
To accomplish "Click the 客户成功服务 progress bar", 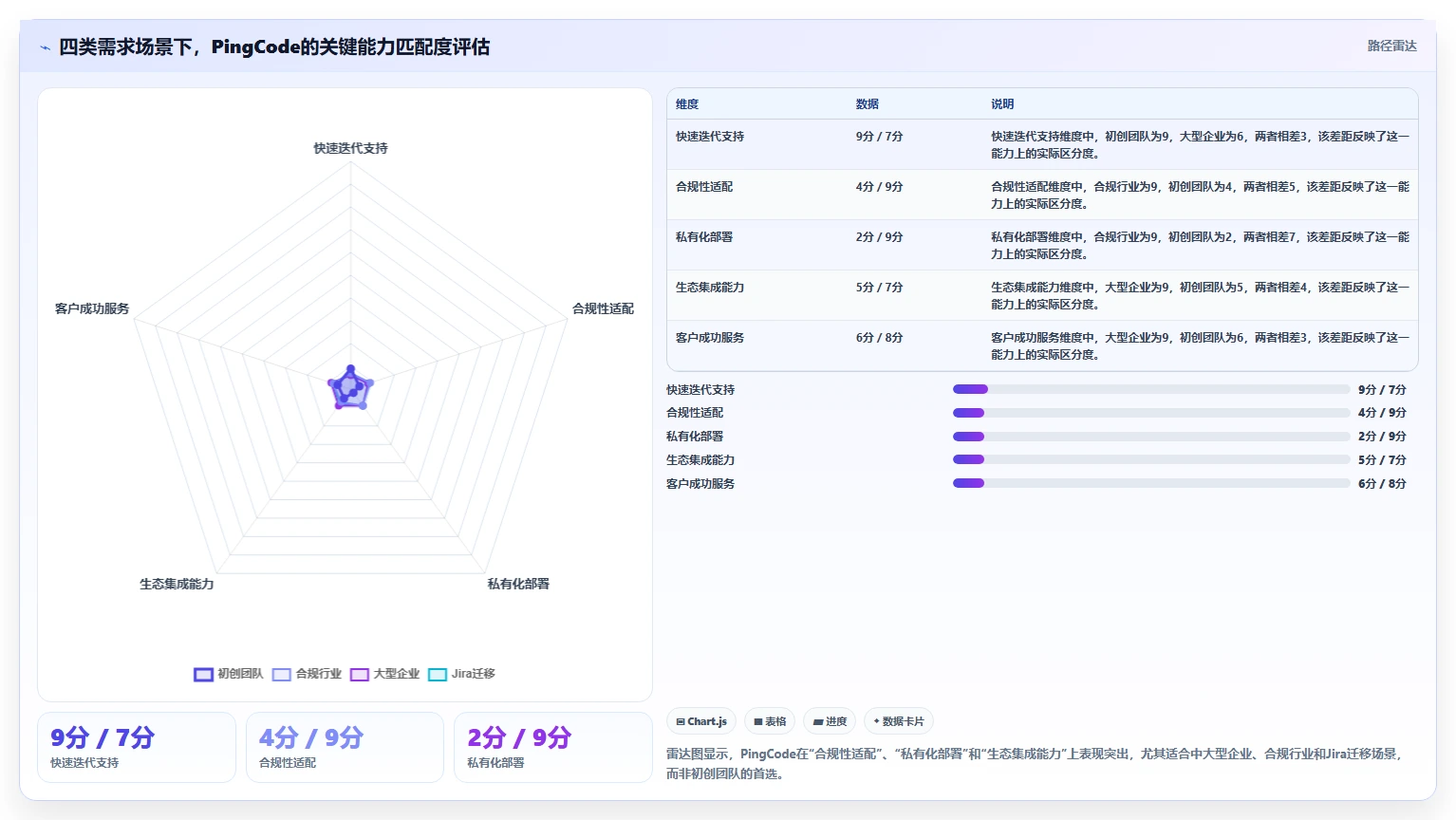I will point(1151,483).
